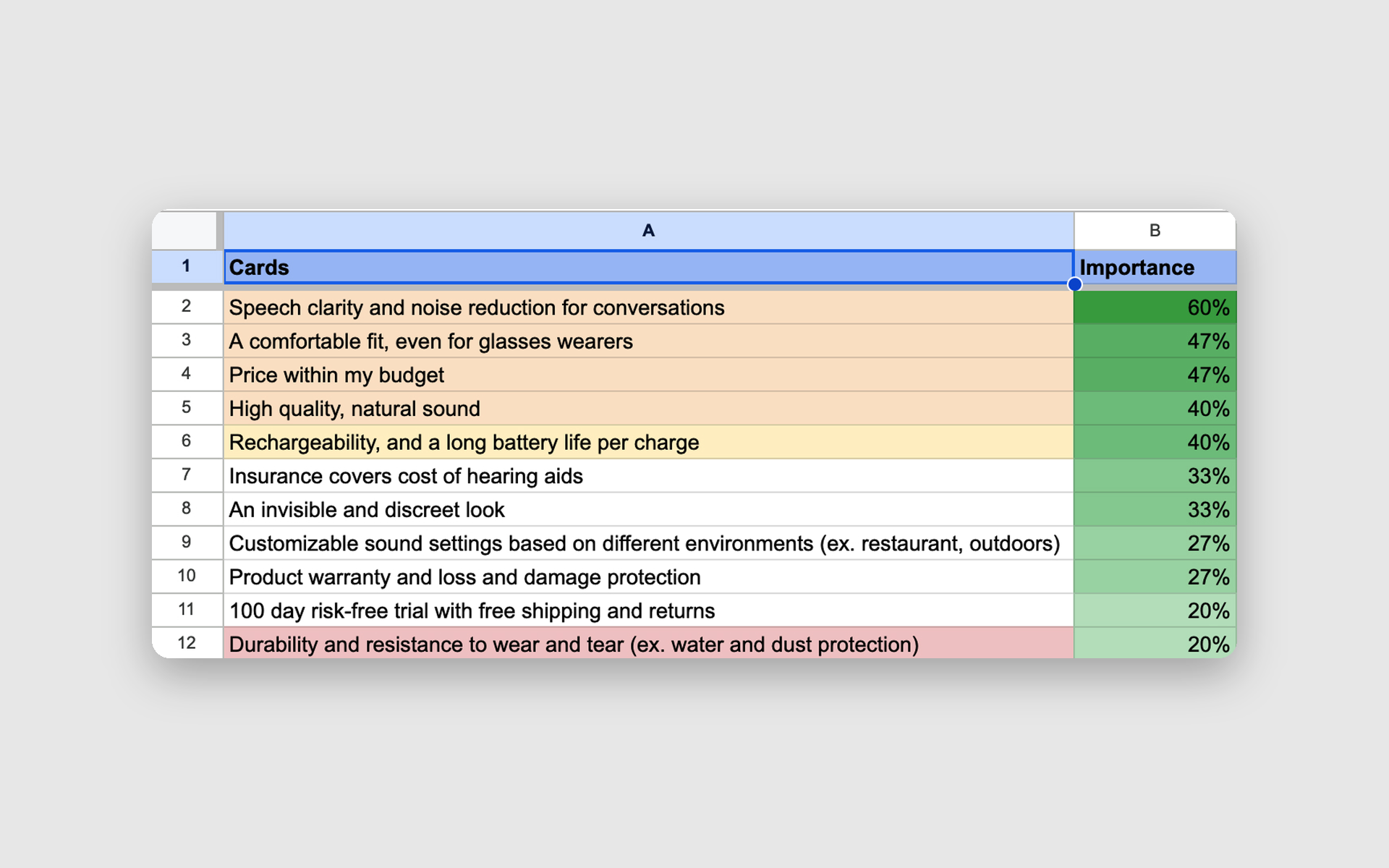1389x868 pixels.
Task: Select 'Price within my budget' cell
Action: tap(649, 375)
